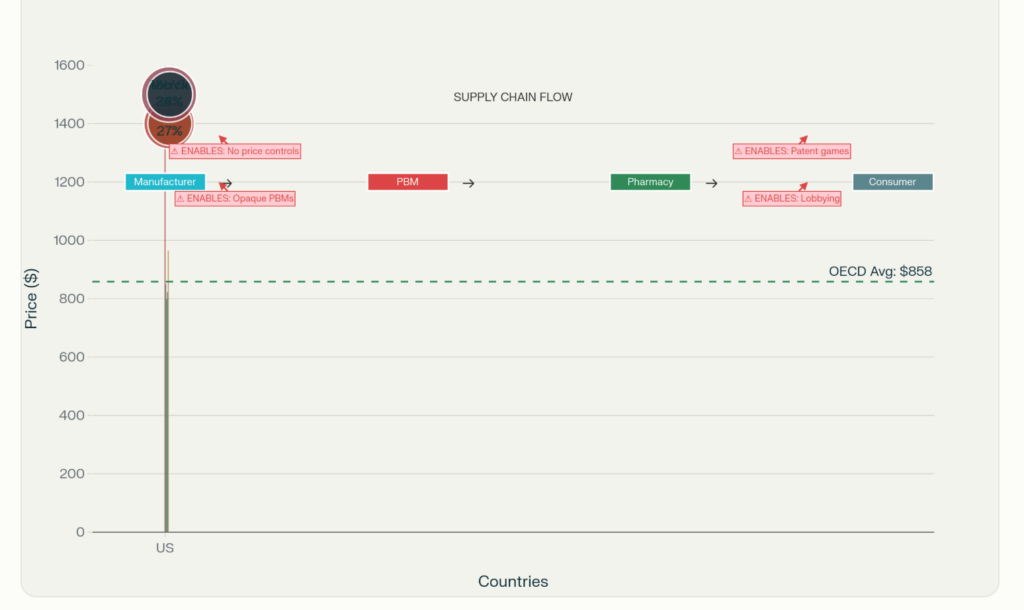The image size is (1024, 610).
Task: Click the 'OECD Avg: $858' label
Action: 880,271
